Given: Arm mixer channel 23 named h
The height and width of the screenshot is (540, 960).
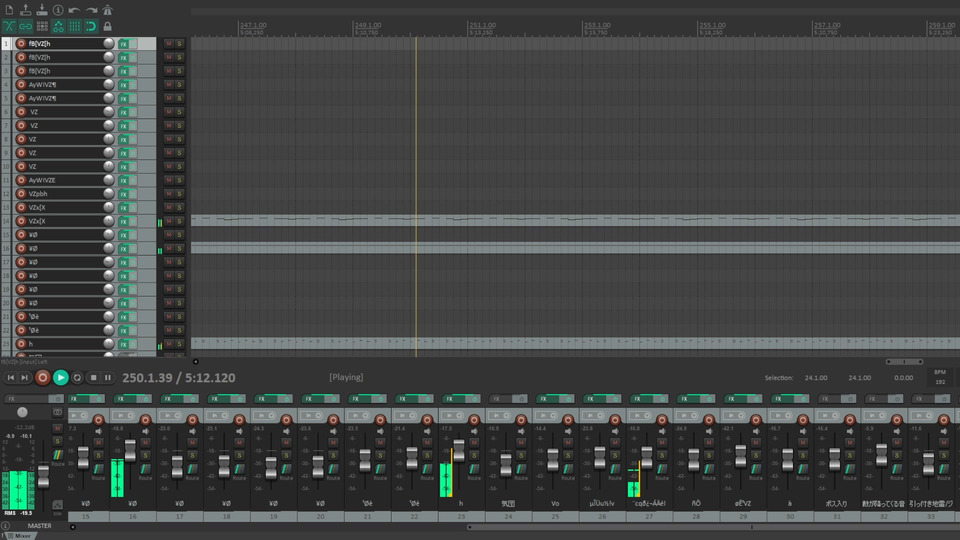Looking at the screenshot, I should tap(474, 419).
